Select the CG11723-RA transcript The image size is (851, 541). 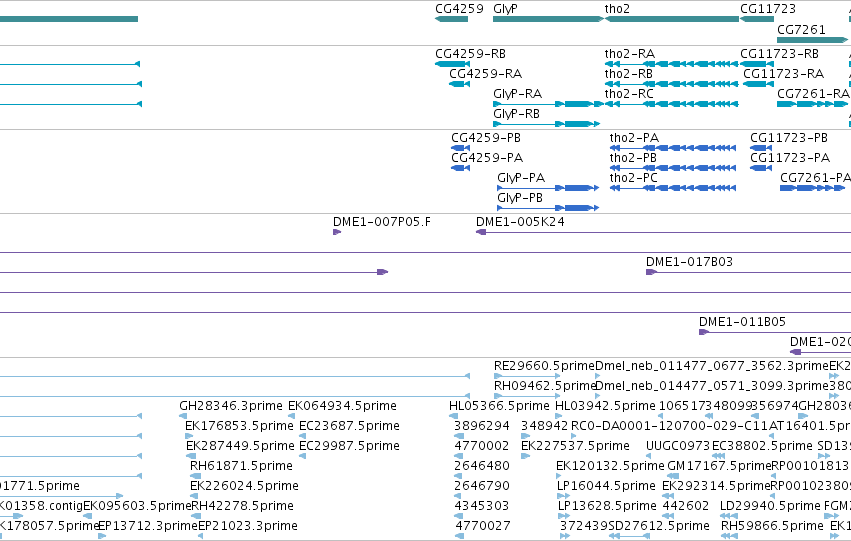pyautogui.click(x=758, y=84)
